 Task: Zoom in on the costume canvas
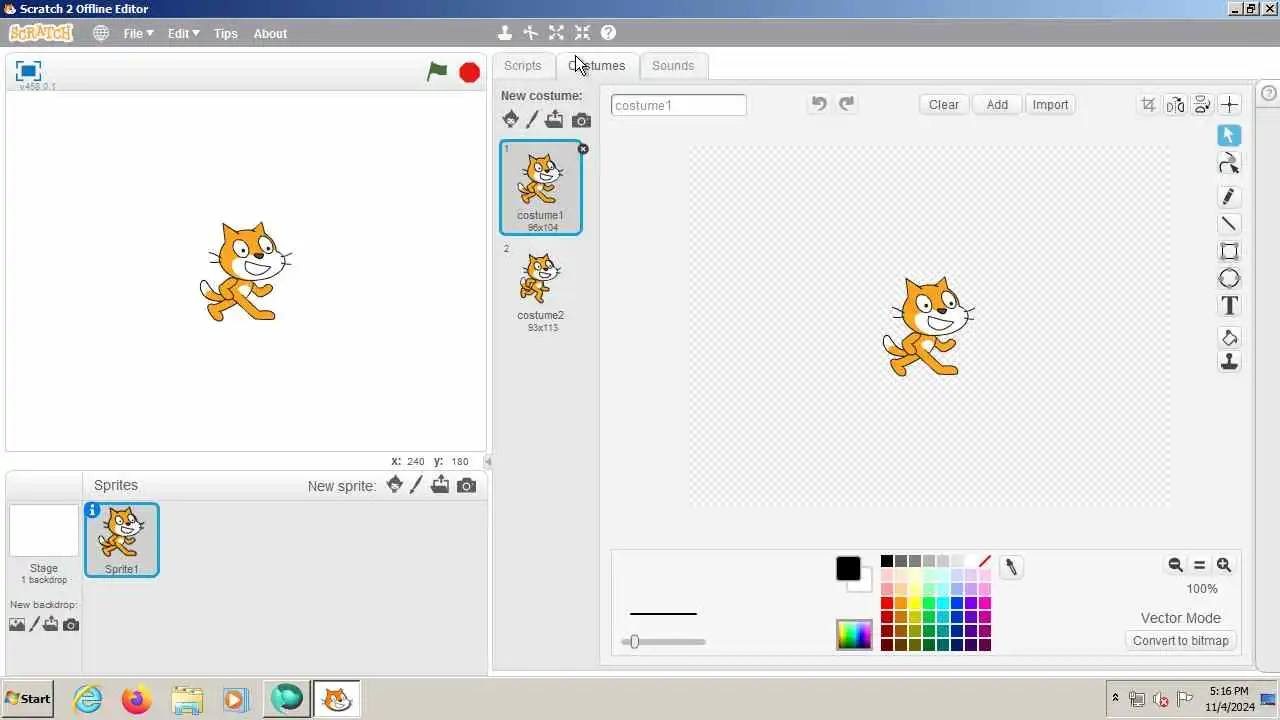pos(1223,565)
